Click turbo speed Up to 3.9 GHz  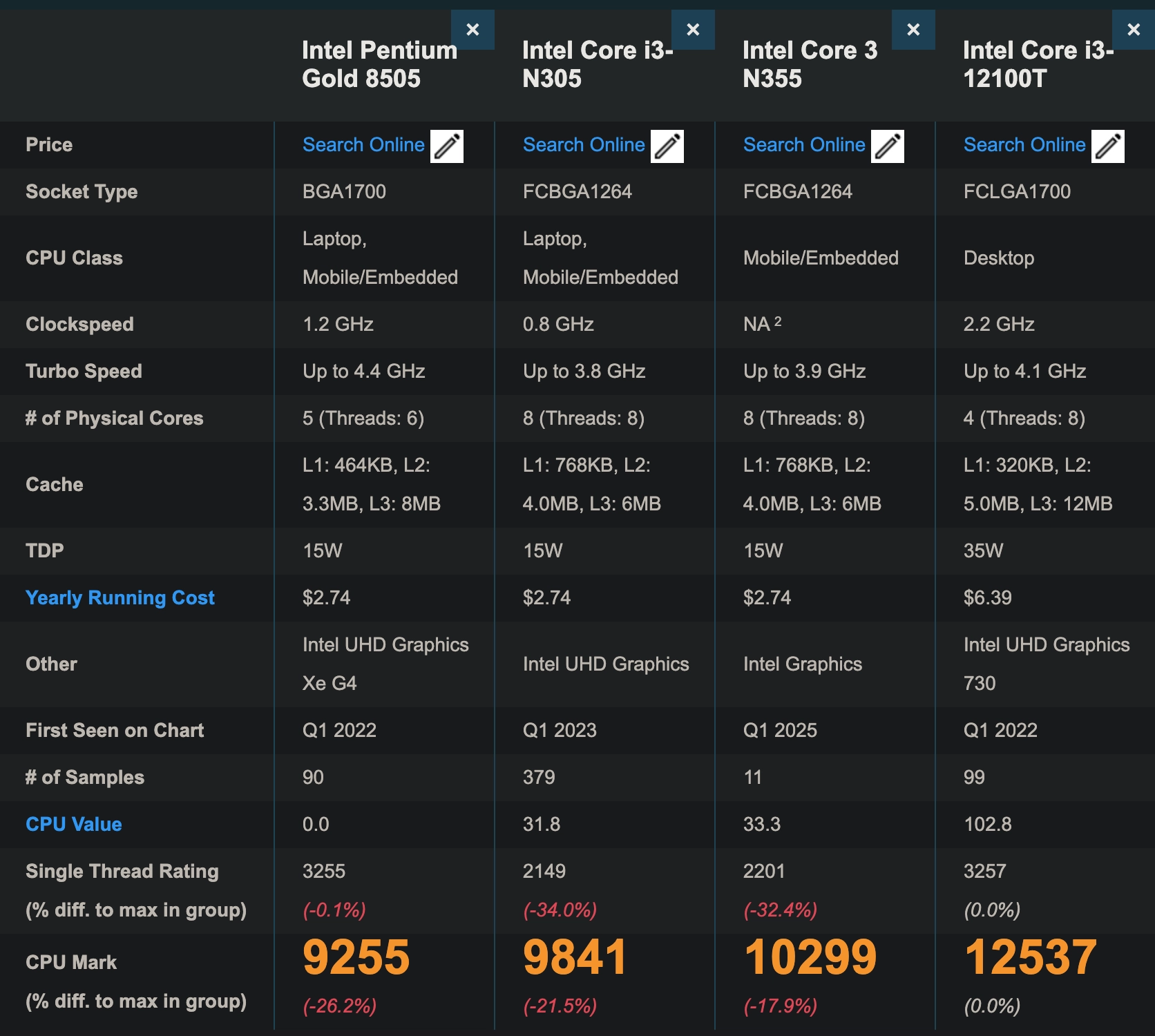804,372
